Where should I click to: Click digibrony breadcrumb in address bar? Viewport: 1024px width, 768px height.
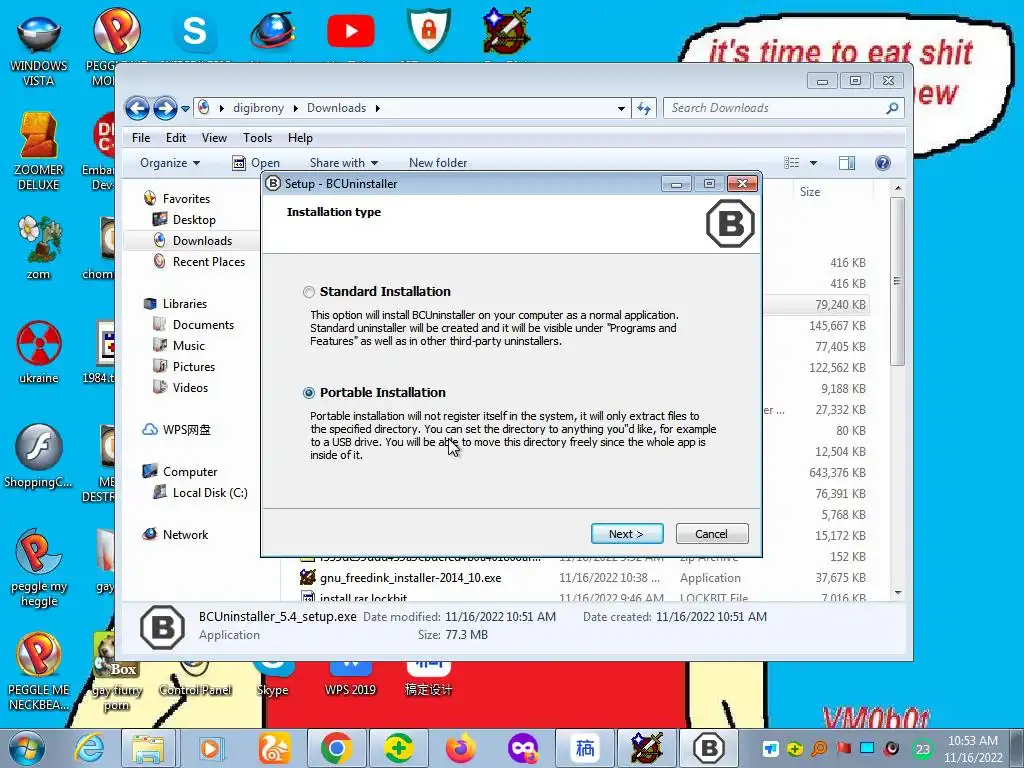tap(259, 108)
